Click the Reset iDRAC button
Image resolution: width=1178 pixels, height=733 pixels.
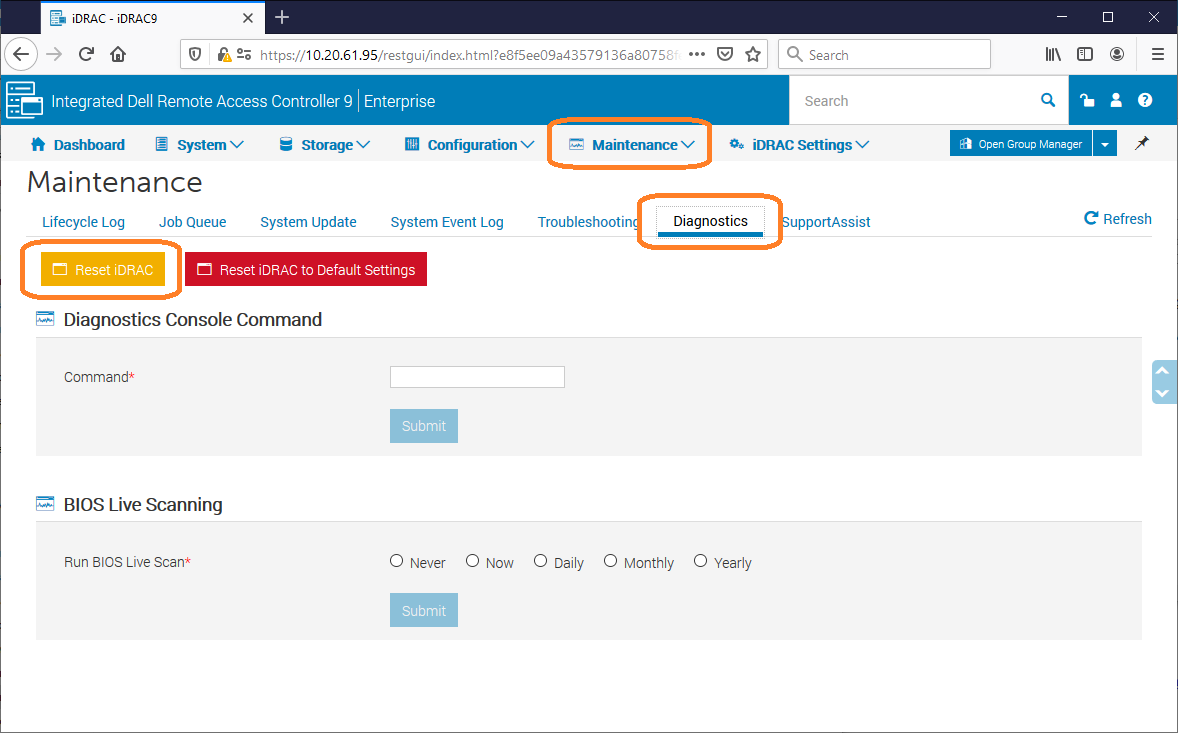[x=103, y=270]
